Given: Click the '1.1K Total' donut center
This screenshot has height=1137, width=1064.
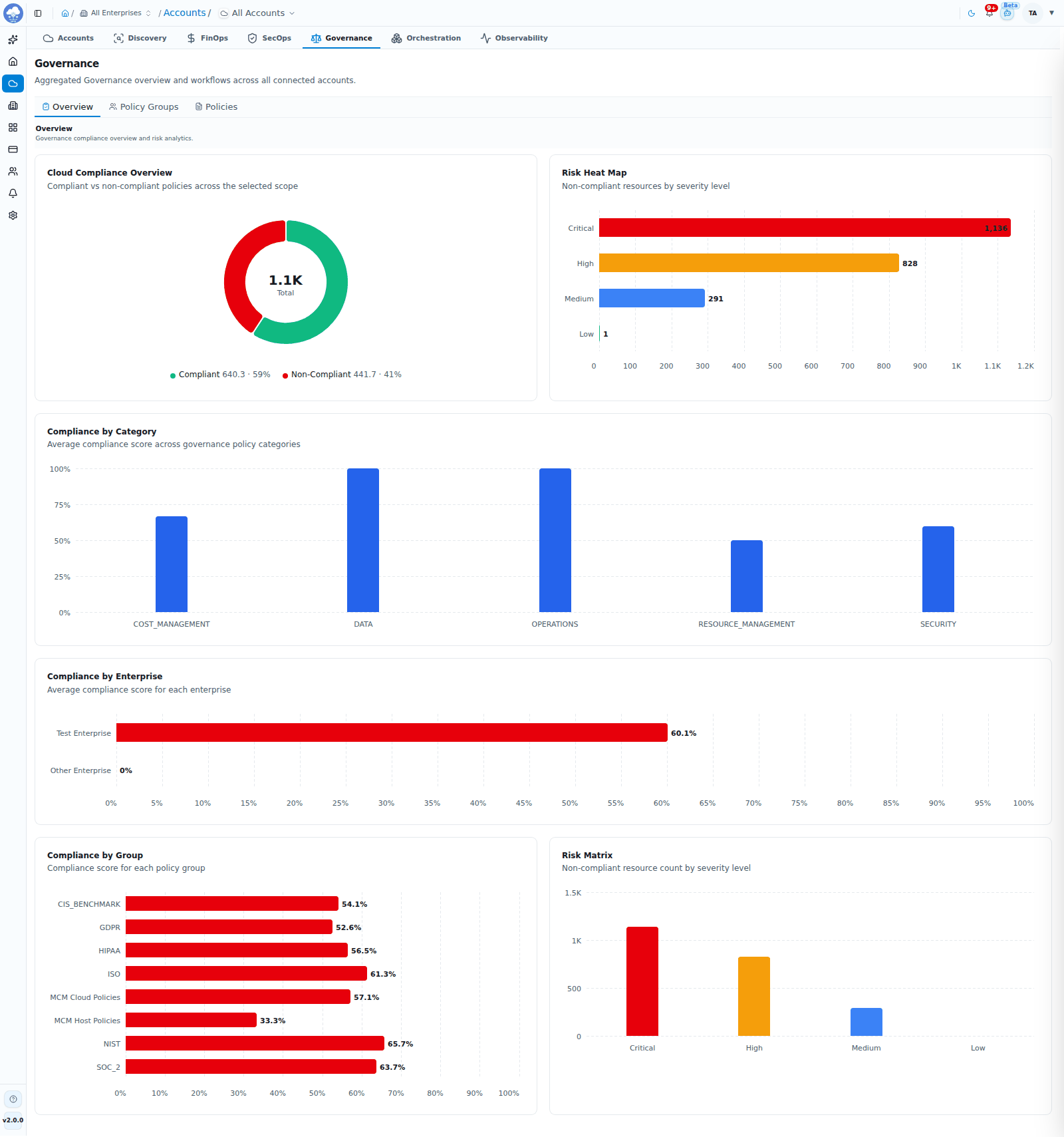Looking at the screenshot, I should click(286, 284).
